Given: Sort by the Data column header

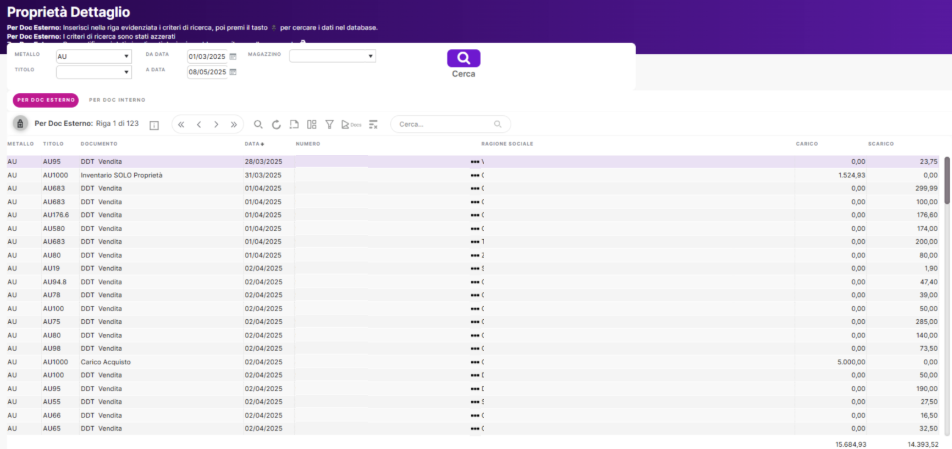Looking at the screenshot, I should click(252, 144).
